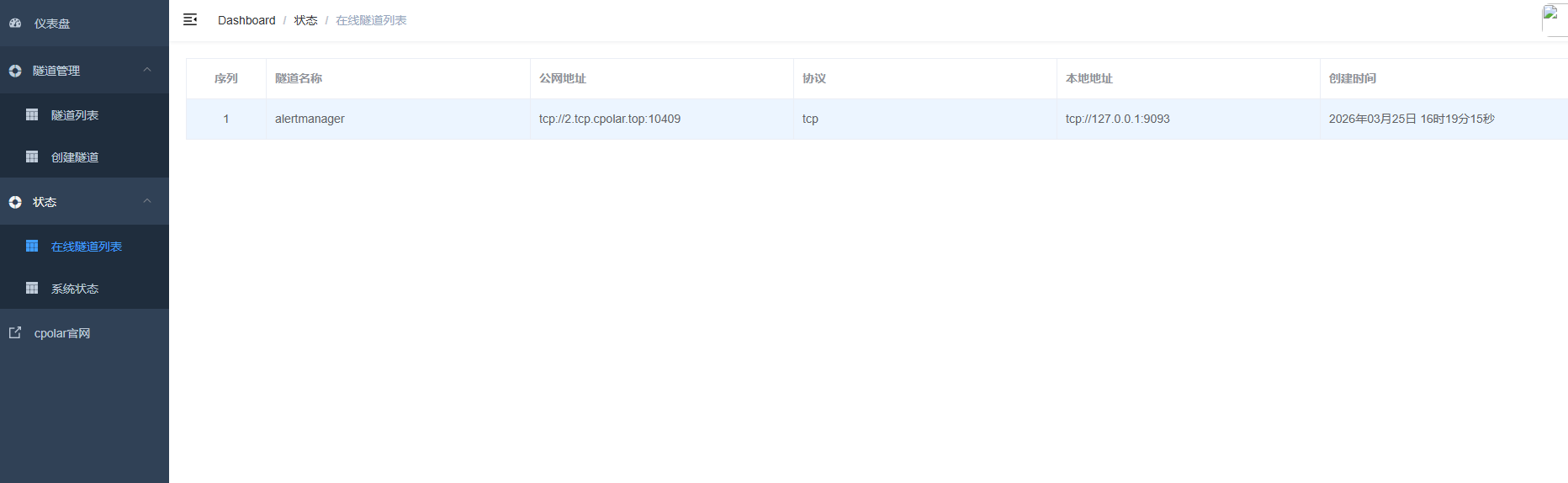Select 创建隧道 in the sidebar

(x=75, y=157)
